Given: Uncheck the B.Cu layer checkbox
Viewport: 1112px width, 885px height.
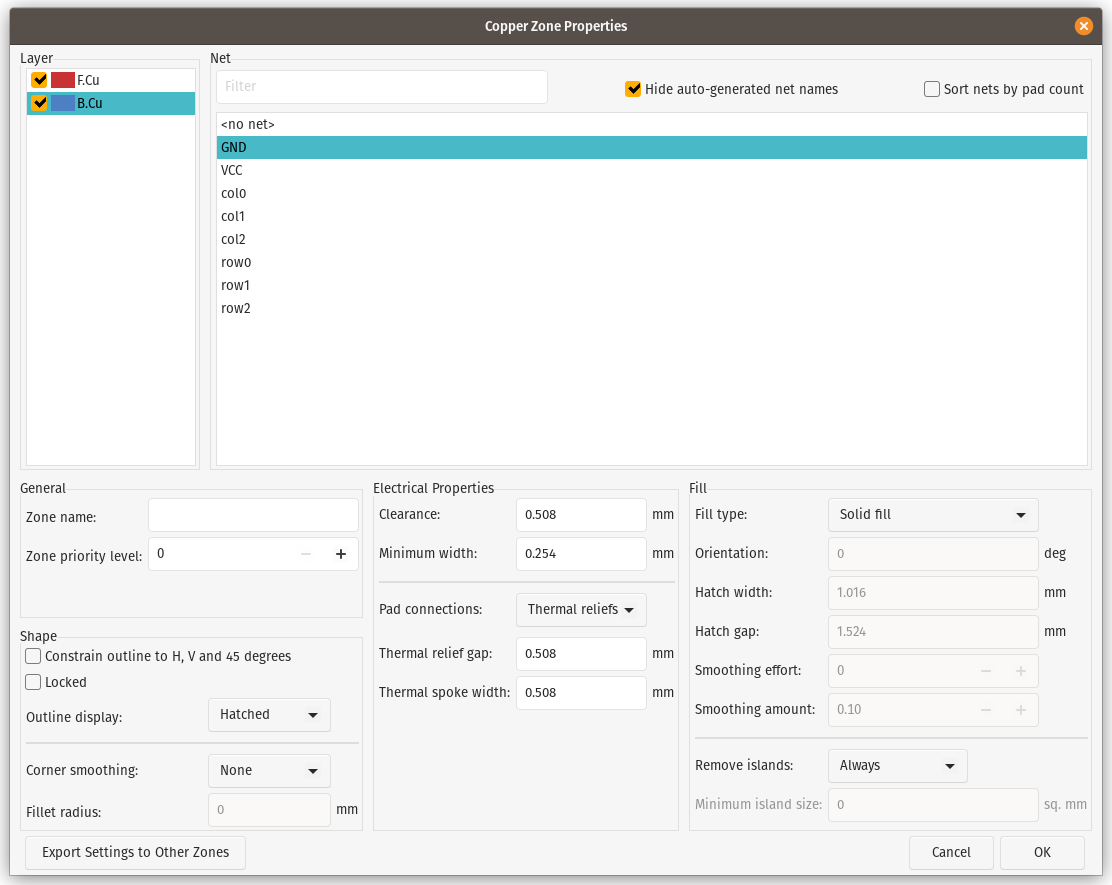Looking at the screenshot, I should click(x=40, y=103).
